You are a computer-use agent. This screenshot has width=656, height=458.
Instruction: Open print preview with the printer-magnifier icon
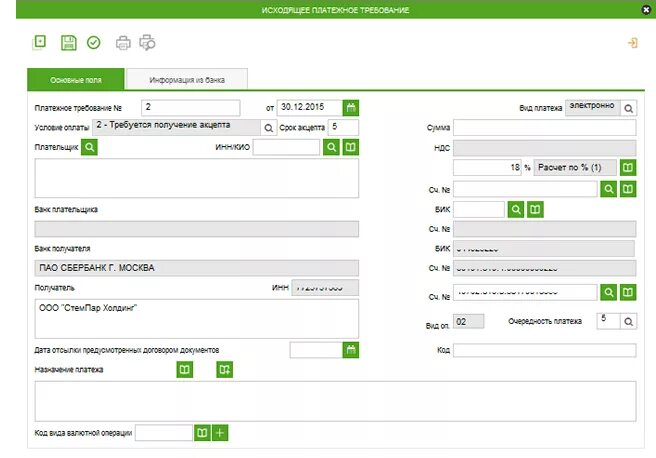(147, 43)
